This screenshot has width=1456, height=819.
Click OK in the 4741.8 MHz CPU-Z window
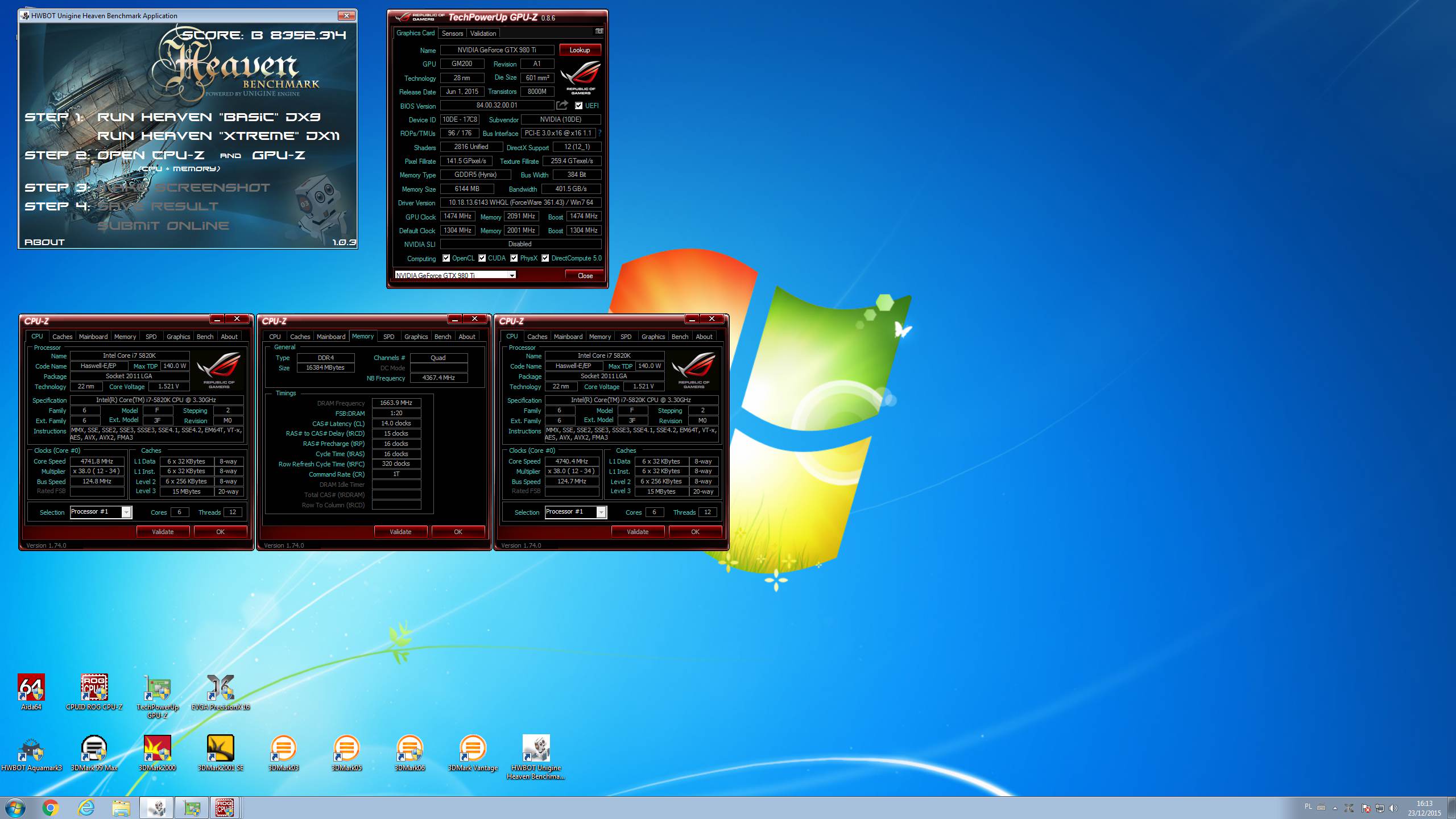coord(220,532)
